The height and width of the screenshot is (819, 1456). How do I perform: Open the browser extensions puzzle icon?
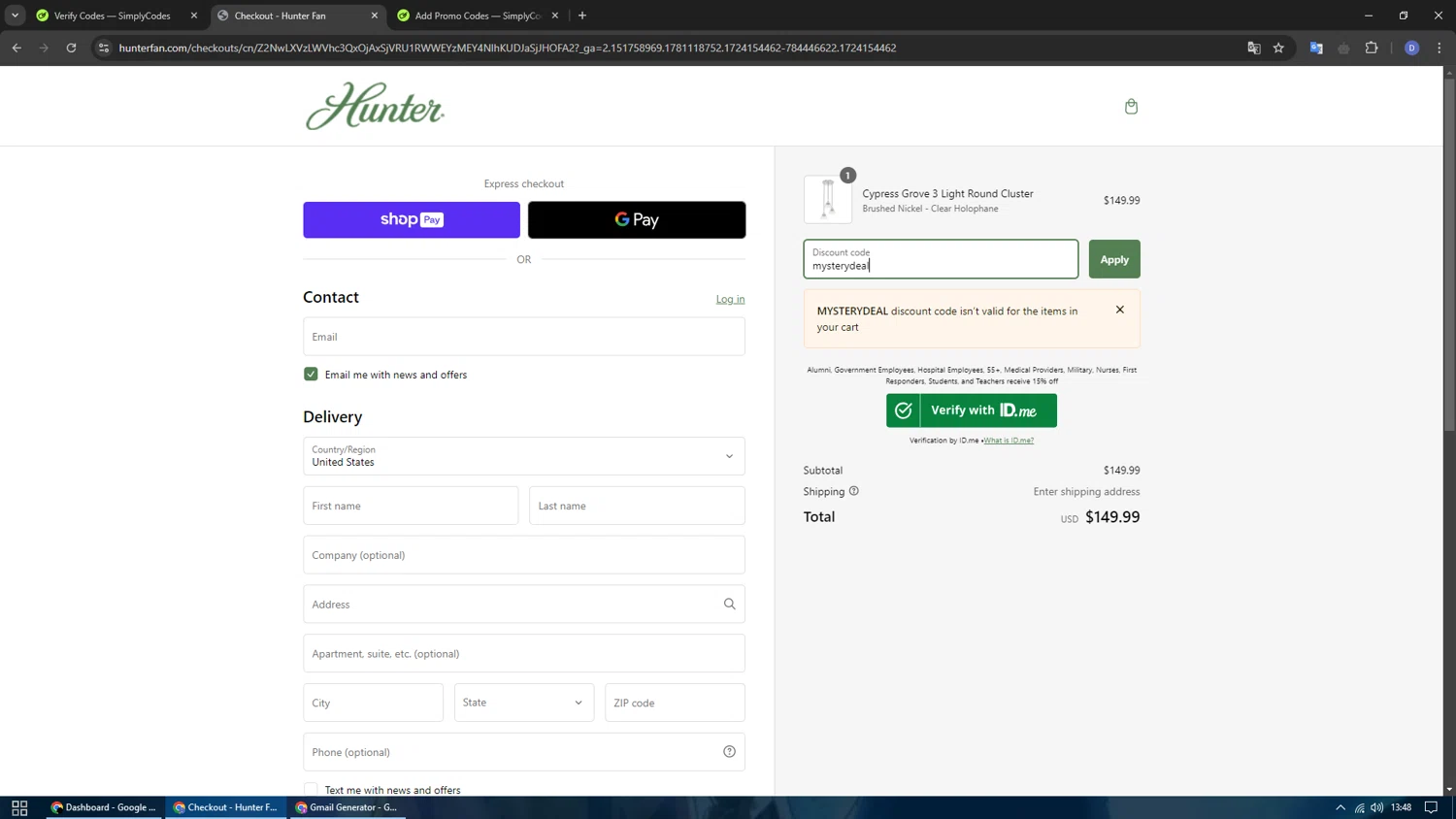(x=1372, y=48)
